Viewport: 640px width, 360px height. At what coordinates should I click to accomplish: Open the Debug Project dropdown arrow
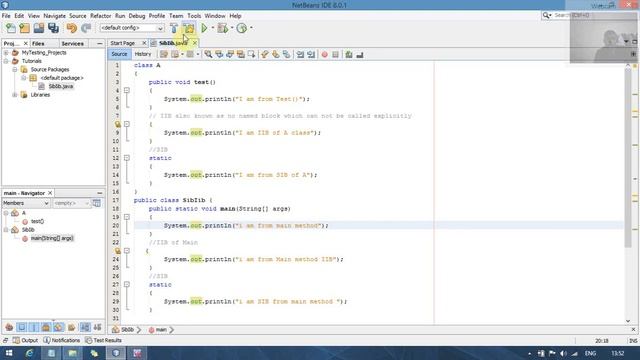pos(232,28)
